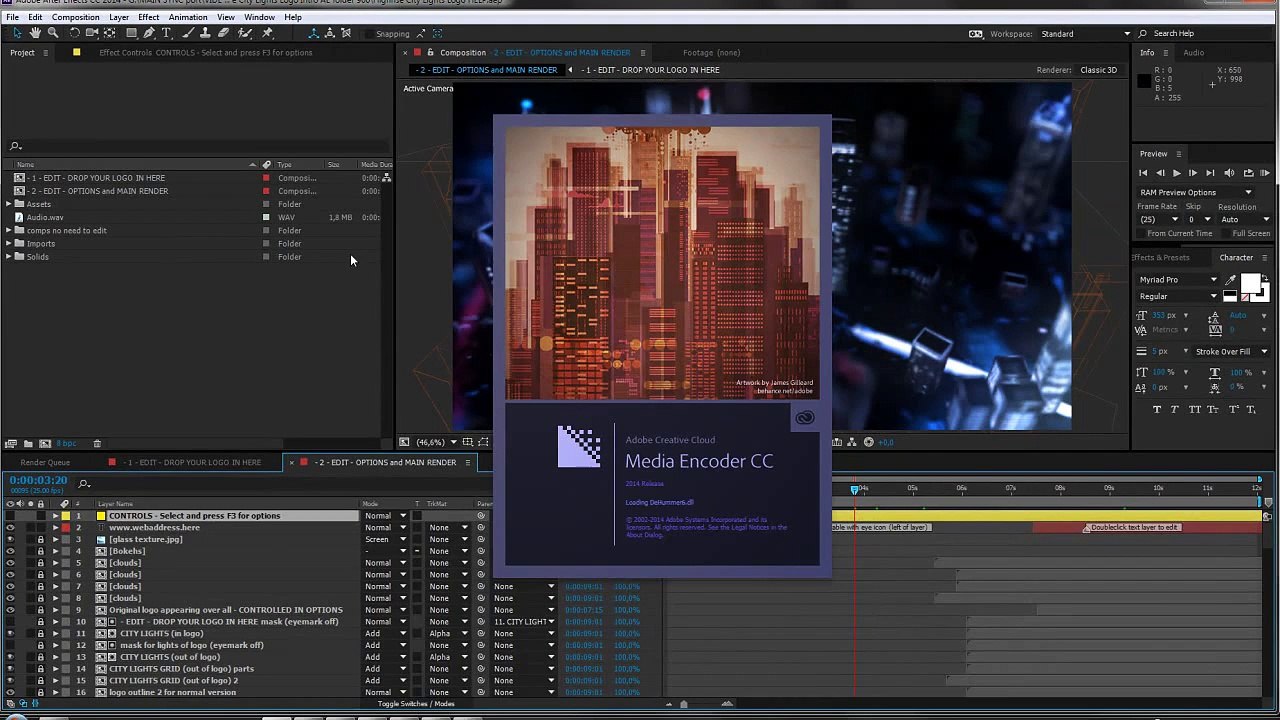This screenshot has height=720, width=1280.
Task: Toggle visibility of glass texture.jpg layer
Action: coord(10,539)
